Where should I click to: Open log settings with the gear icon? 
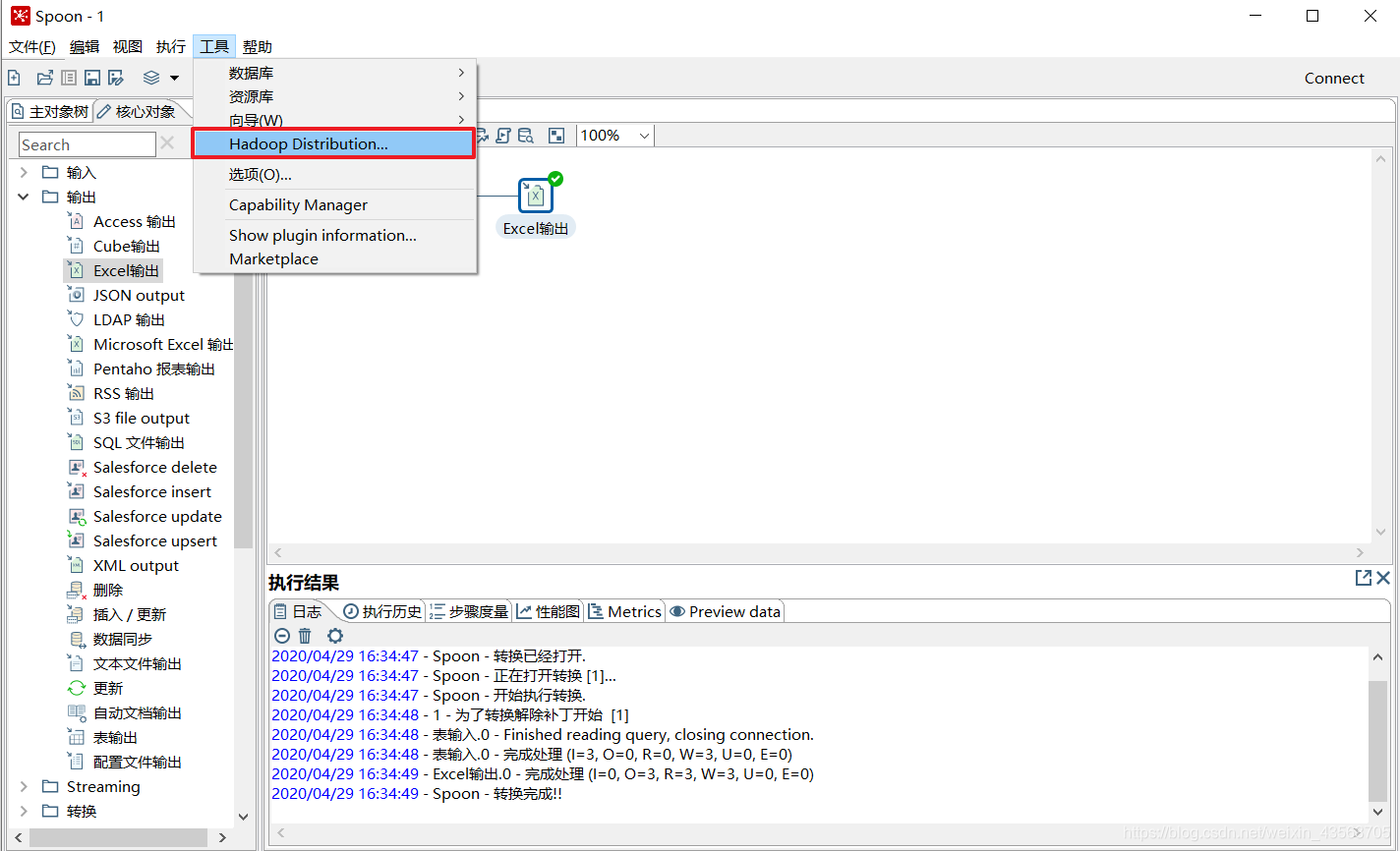[x=335, y=636]
